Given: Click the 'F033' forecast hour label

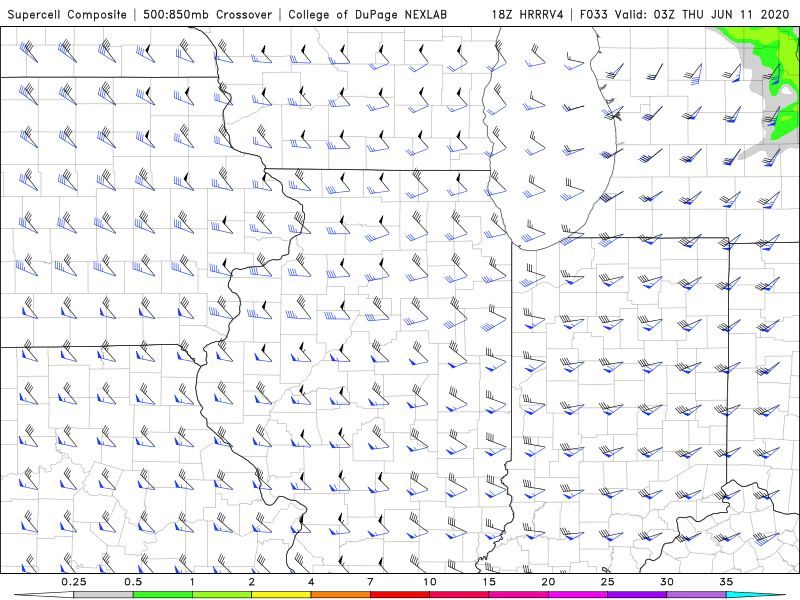Looking at the screenshot, I should point(594,14).
